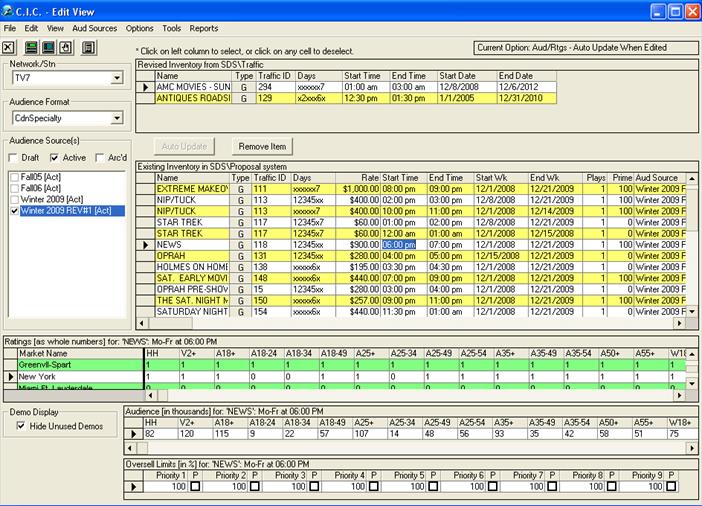The width and height of the screenshot is (702, 506).
Task: Open the Aud Sources menu
Action: click(95, 28)
